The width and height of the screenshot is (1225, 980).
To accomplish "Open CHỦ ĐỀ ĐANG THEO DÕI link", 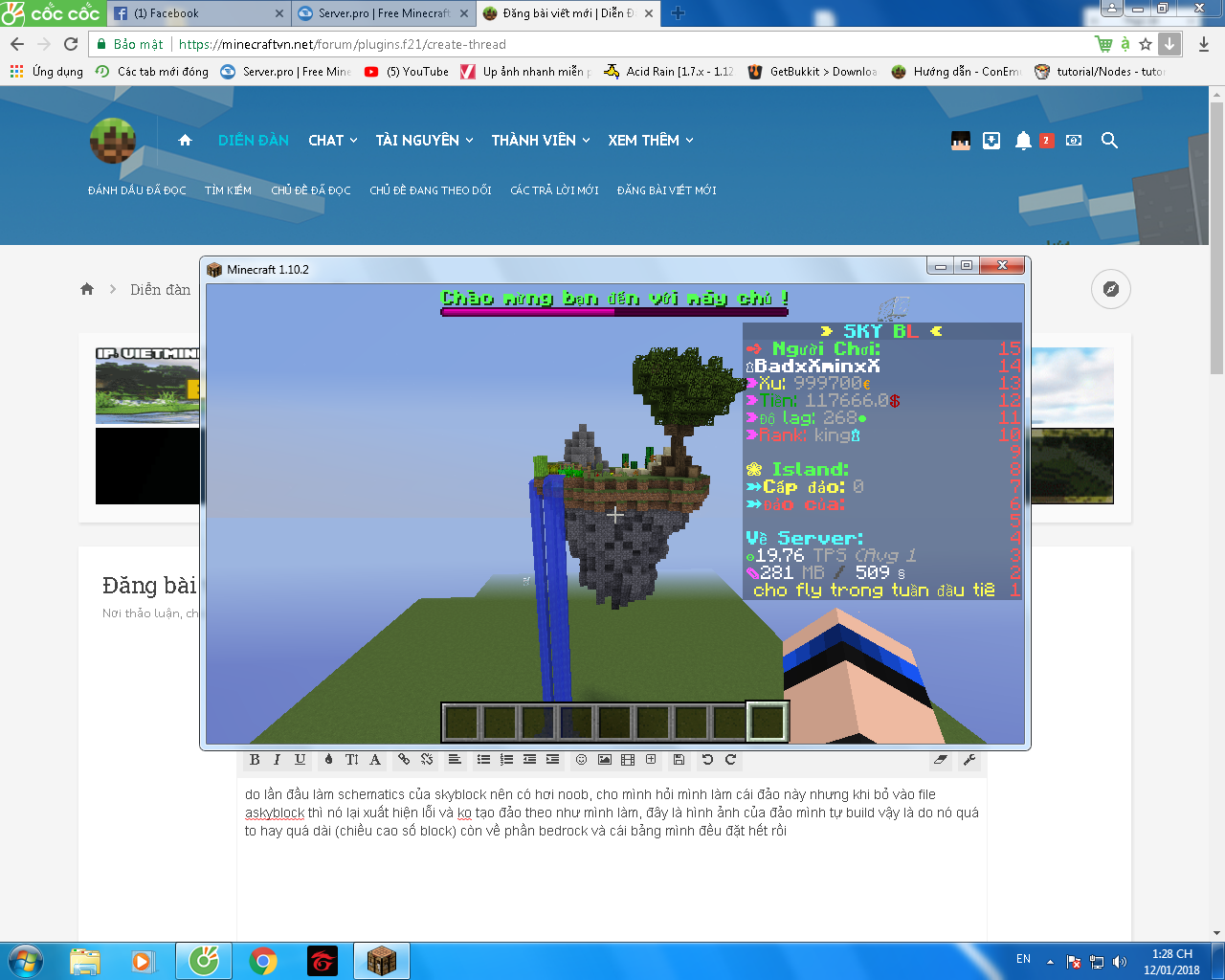I will click(x=431, y=190).
